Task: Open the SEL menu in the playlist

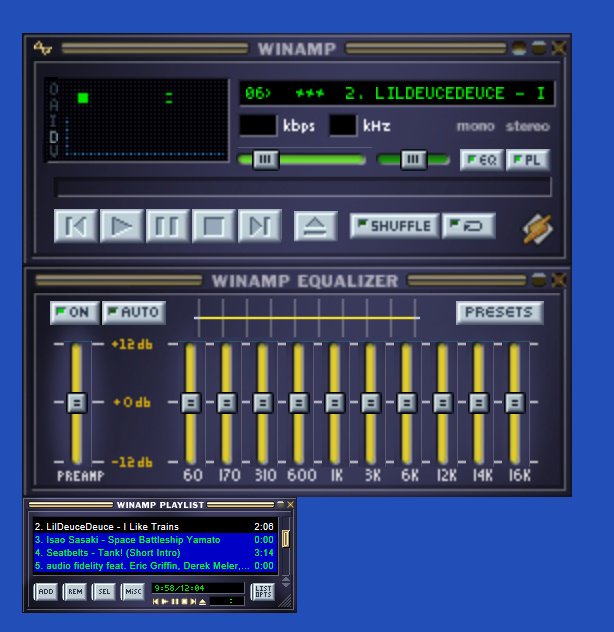Action: [x=104, y=591]
